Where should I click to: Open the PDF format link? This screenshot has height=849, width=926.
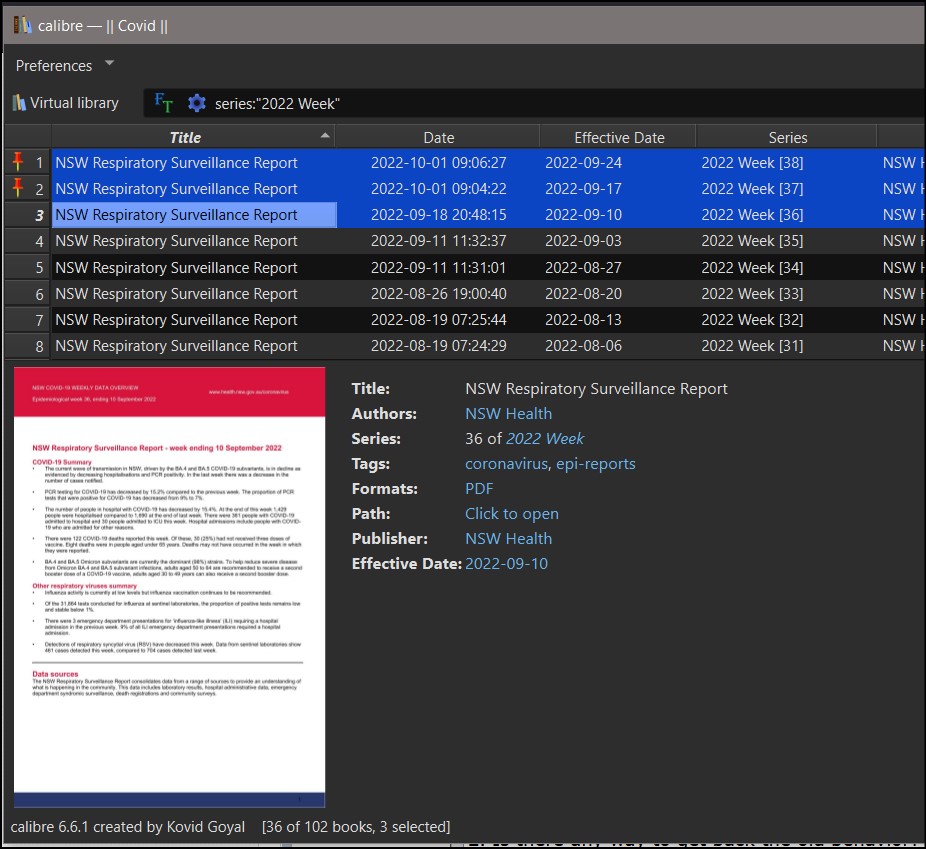(x=479, y=489)
